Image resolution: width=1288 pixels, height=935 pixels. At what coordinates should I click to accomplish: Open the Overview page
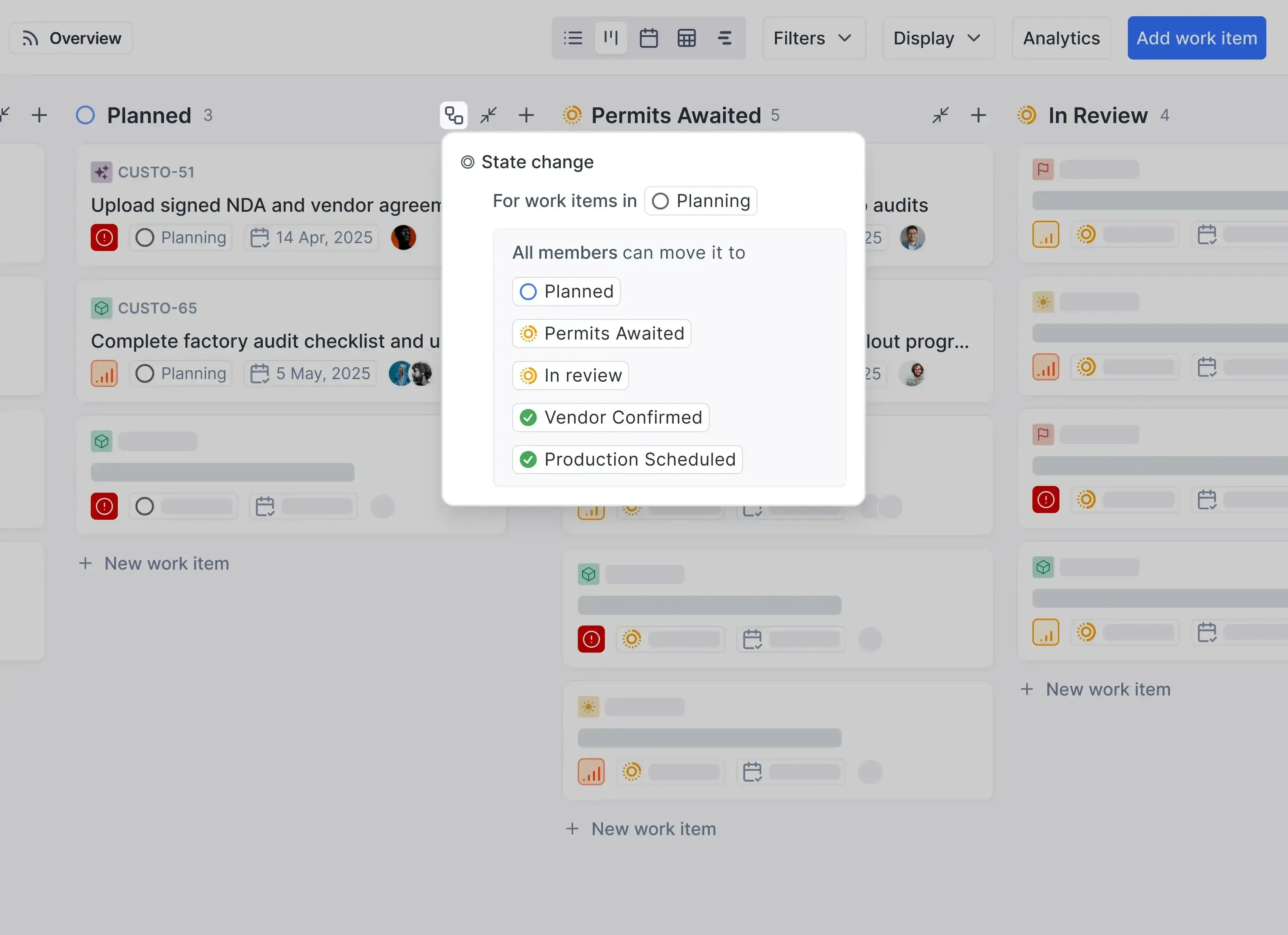tap(70, 38)
